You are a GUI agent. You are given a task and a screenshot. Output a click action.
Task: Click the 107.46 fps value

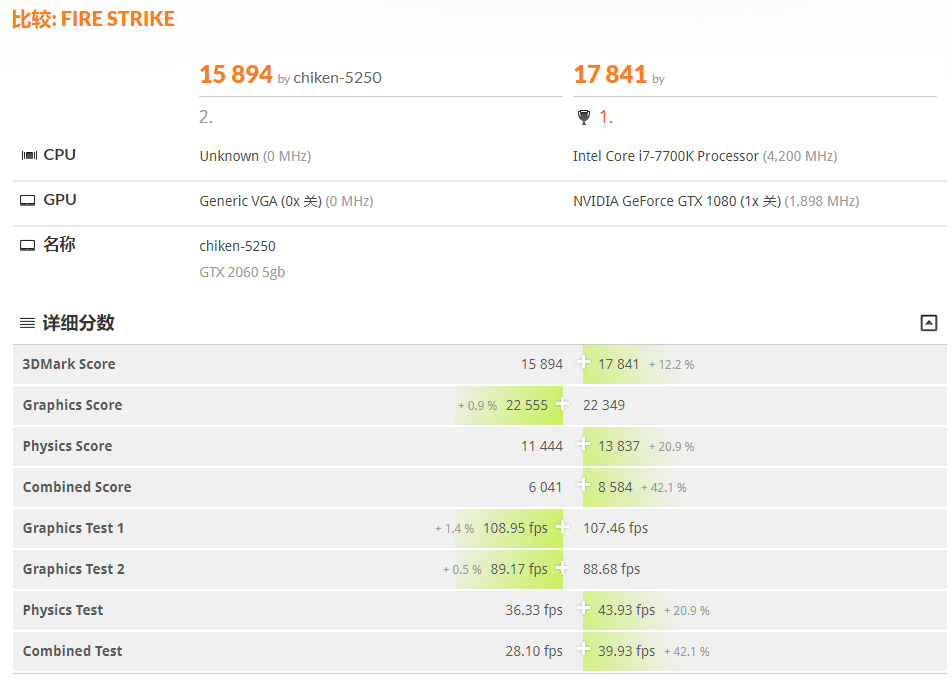(x=616, y=528)
